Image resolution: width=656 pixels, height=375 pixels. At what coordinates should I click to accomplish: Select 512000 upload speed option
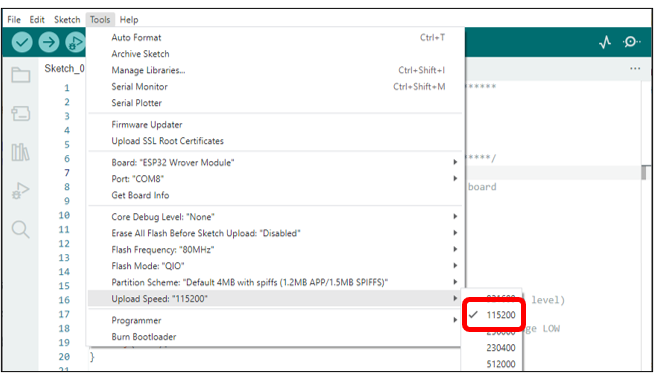492,364
